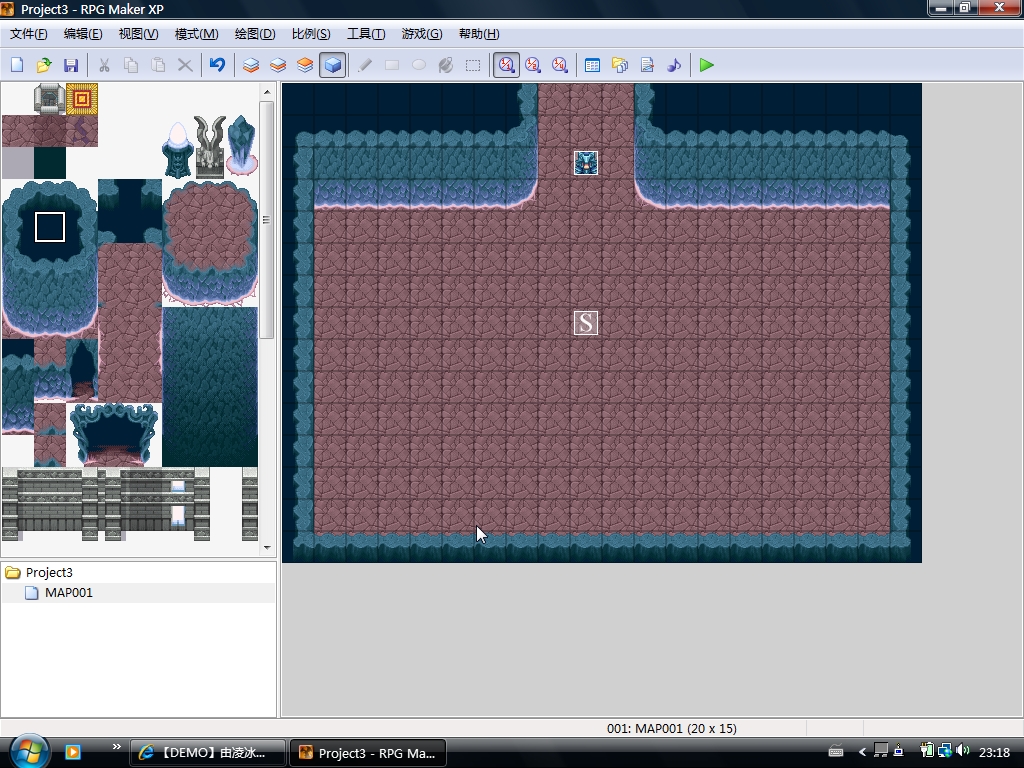Select the Ellipse drawing tool
1024x768 pixels.
coord(419,65)
